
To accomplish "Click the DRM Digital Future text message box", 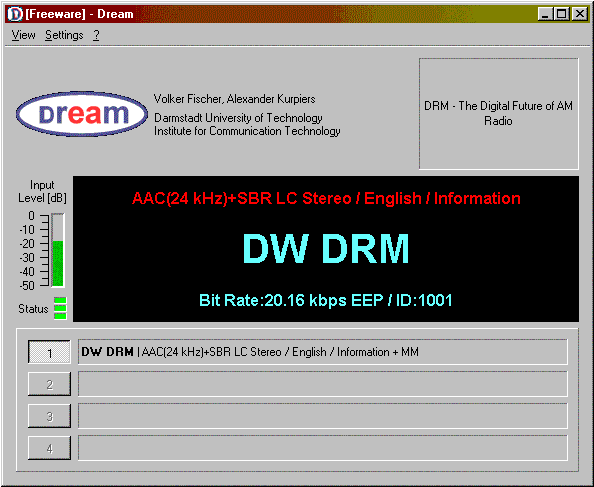I will (499, 114).
